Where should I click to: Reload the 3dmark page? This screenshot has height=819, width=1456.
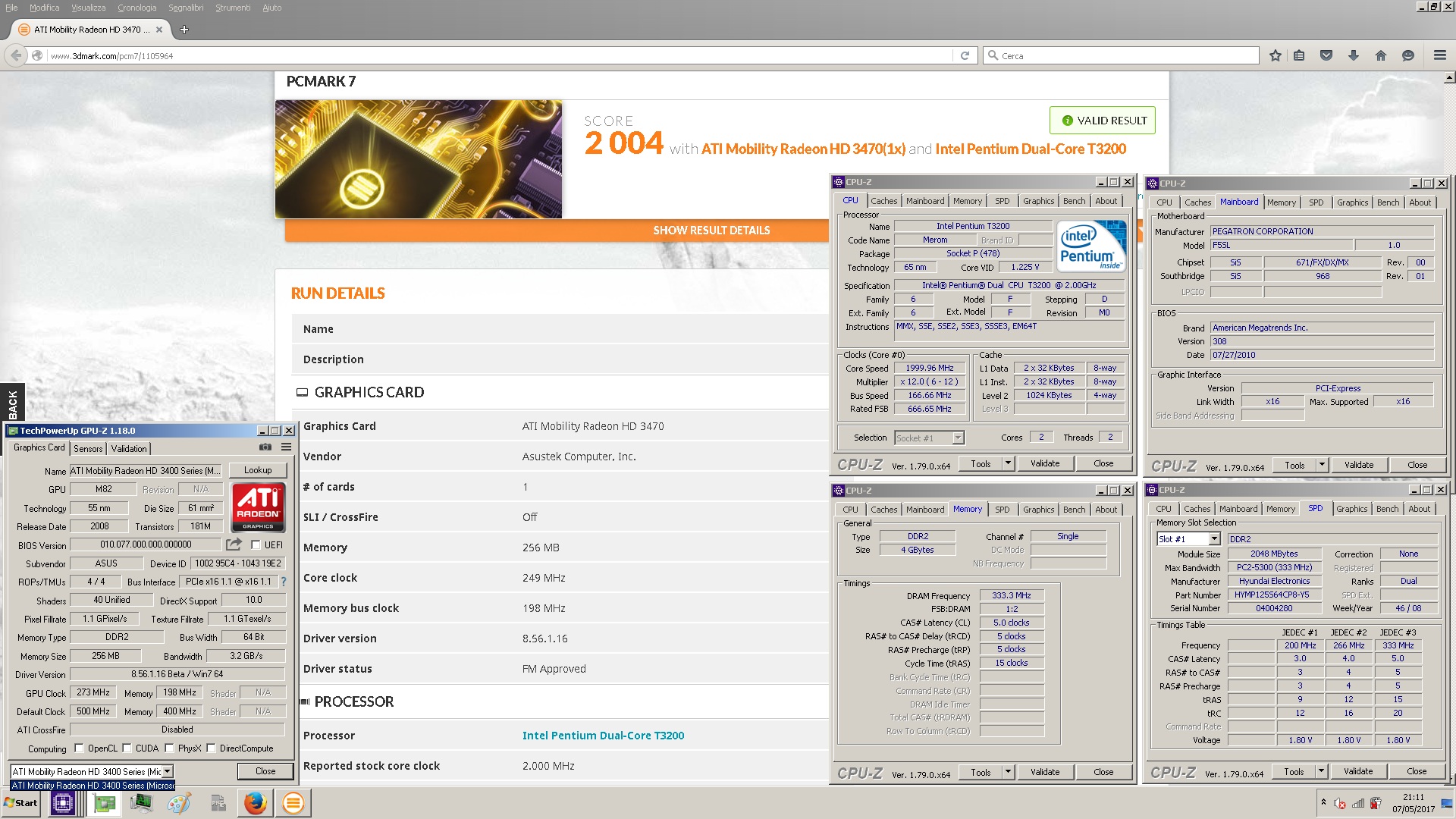pyautogui.click(x=965, y=55)
